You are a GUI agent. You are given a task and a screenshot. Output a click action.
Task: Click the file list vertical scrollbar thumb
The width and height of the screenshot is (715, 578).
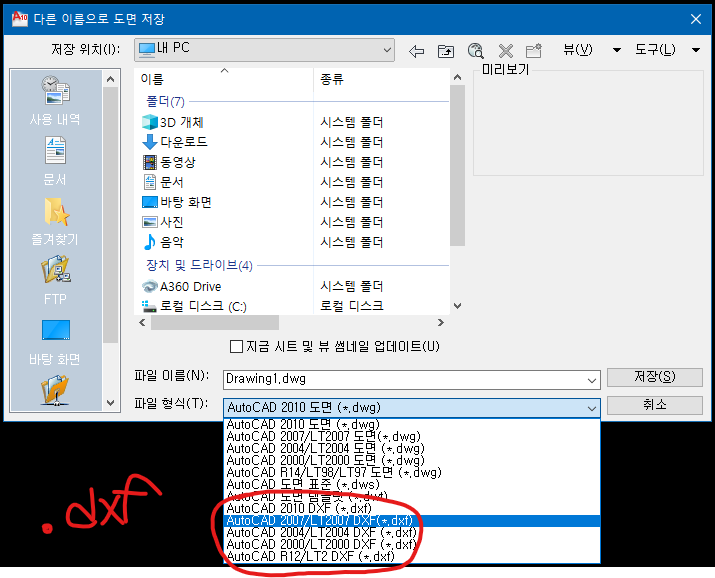pyautogui.click(x=457, y=166)
